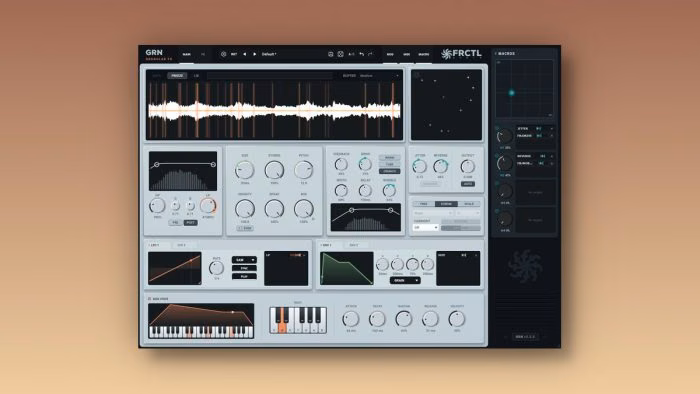Click the FRCTL audio logo

(461, 54)
